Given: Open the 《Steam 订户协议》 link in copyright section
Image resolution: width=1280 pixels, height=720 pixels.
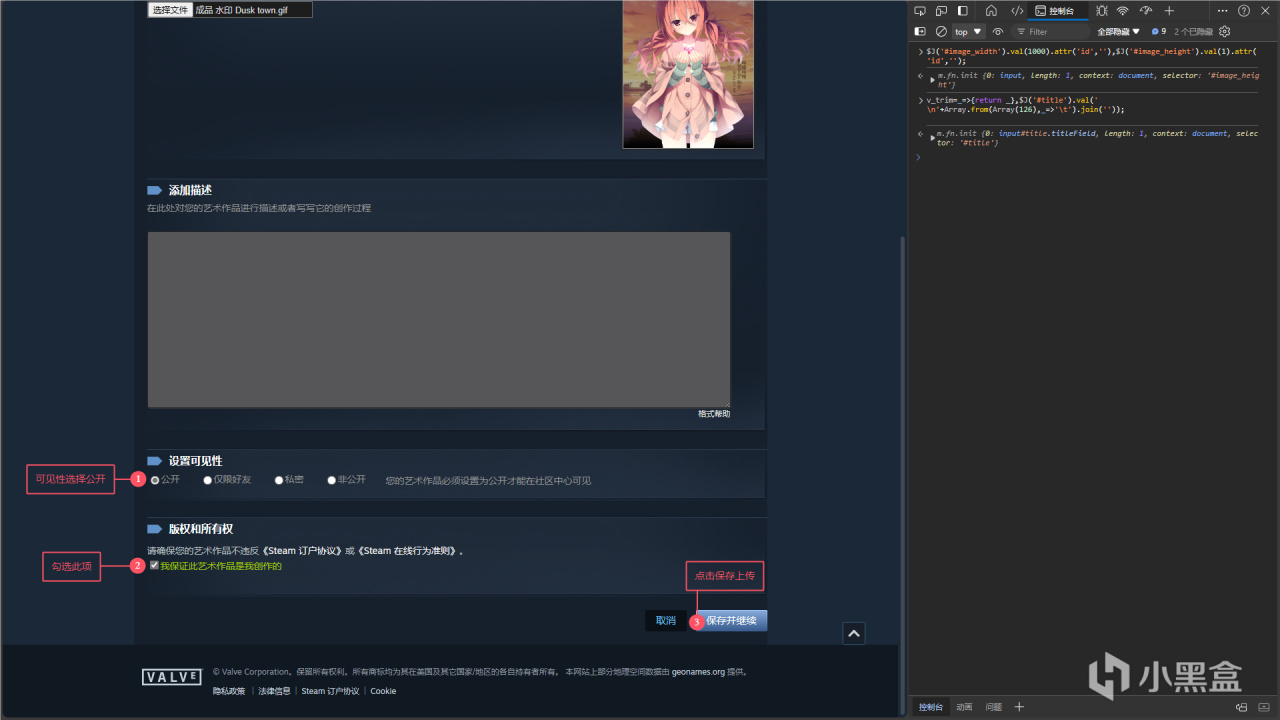Looking at the screenshot, I should 300,551.
